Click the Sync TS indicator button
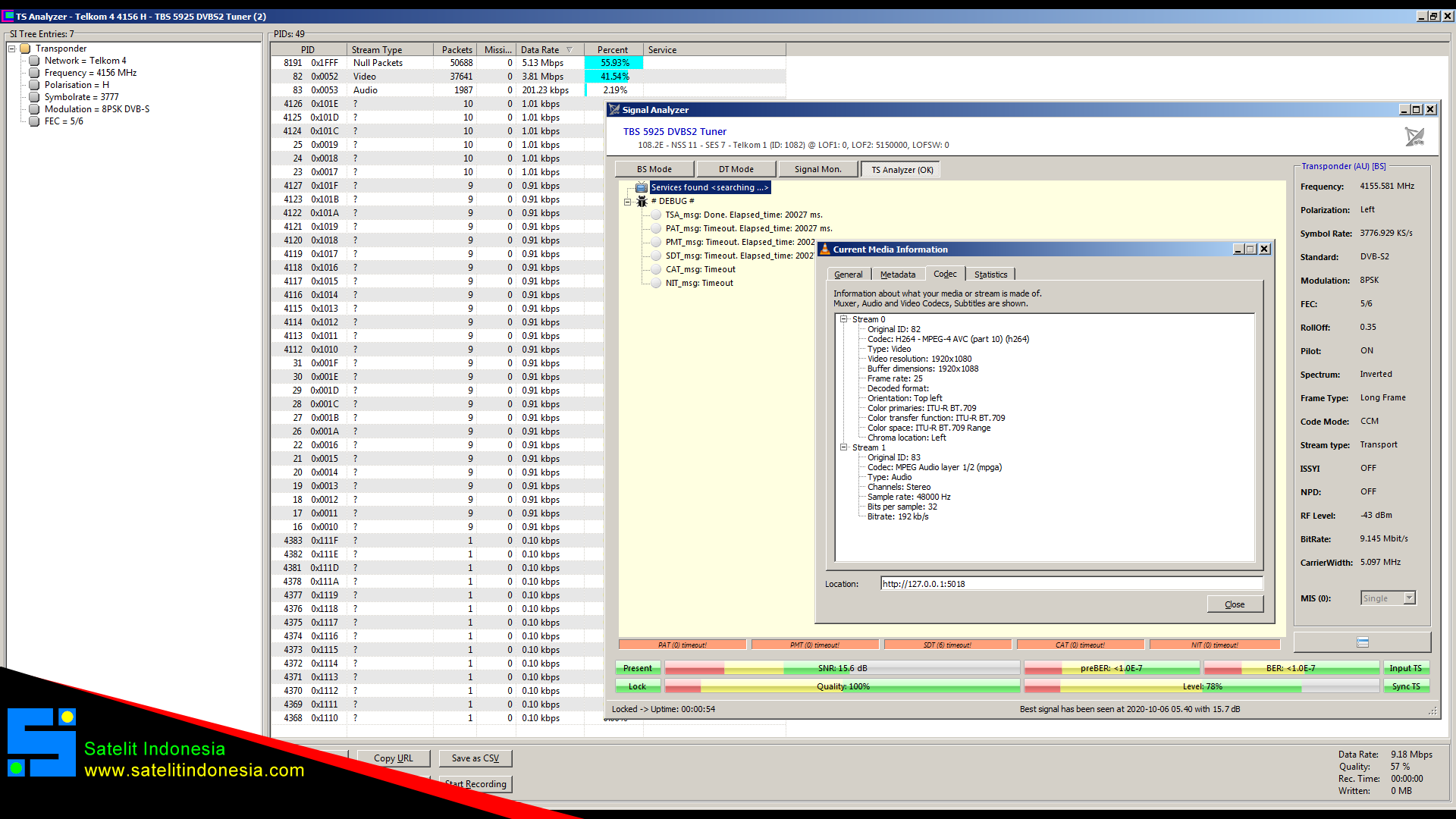Screen dimensions: 1456x819 (1406, 686)
